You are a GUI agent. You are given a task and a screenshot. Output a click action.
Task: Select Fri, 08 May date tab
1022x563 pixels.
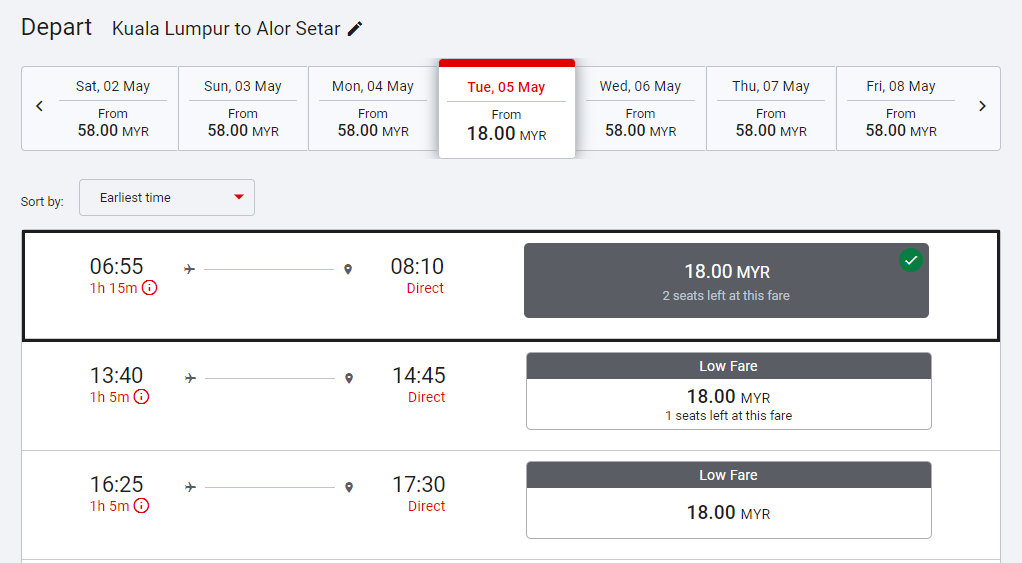tap(901, 108)
